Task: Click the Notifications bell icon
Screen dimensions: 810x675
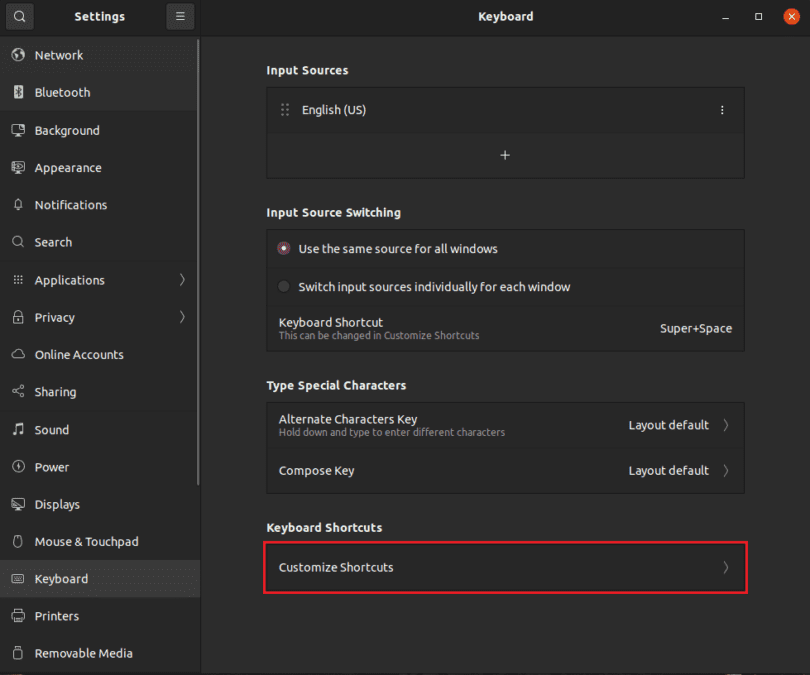Action: point(18,204)
